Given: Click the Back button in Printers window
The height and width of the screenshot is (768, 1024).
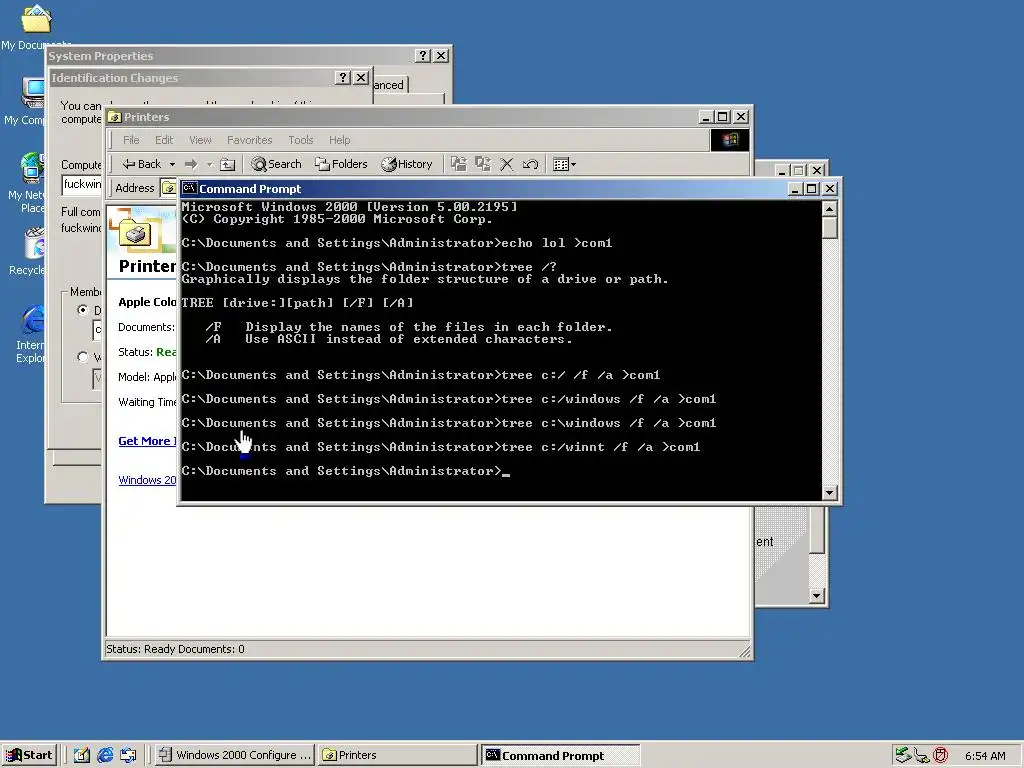Looking at the screenshot, I should tap(142, 164).
